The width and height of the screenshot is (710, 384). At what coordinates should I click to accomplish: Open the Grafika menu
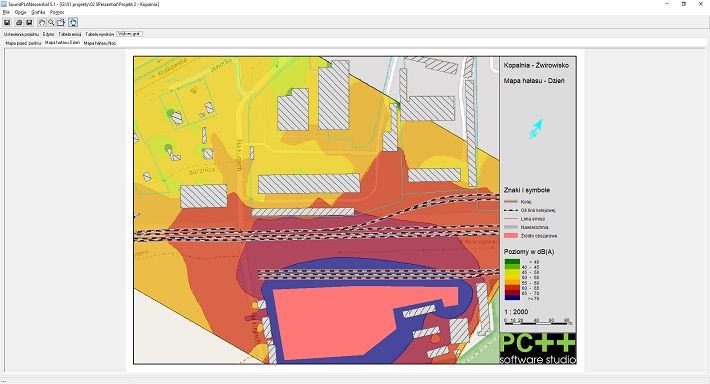[38, 12]
